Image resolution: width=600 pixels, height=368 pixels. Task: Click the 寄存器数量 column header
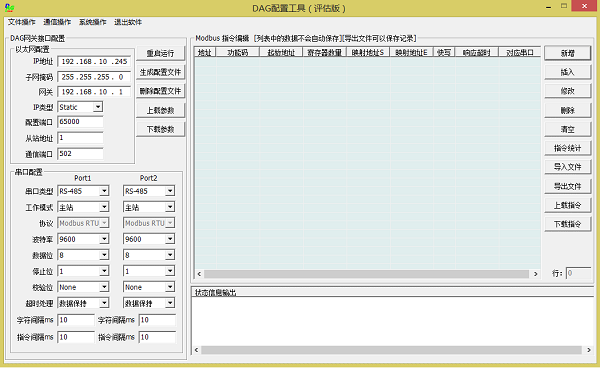(324, 52)
